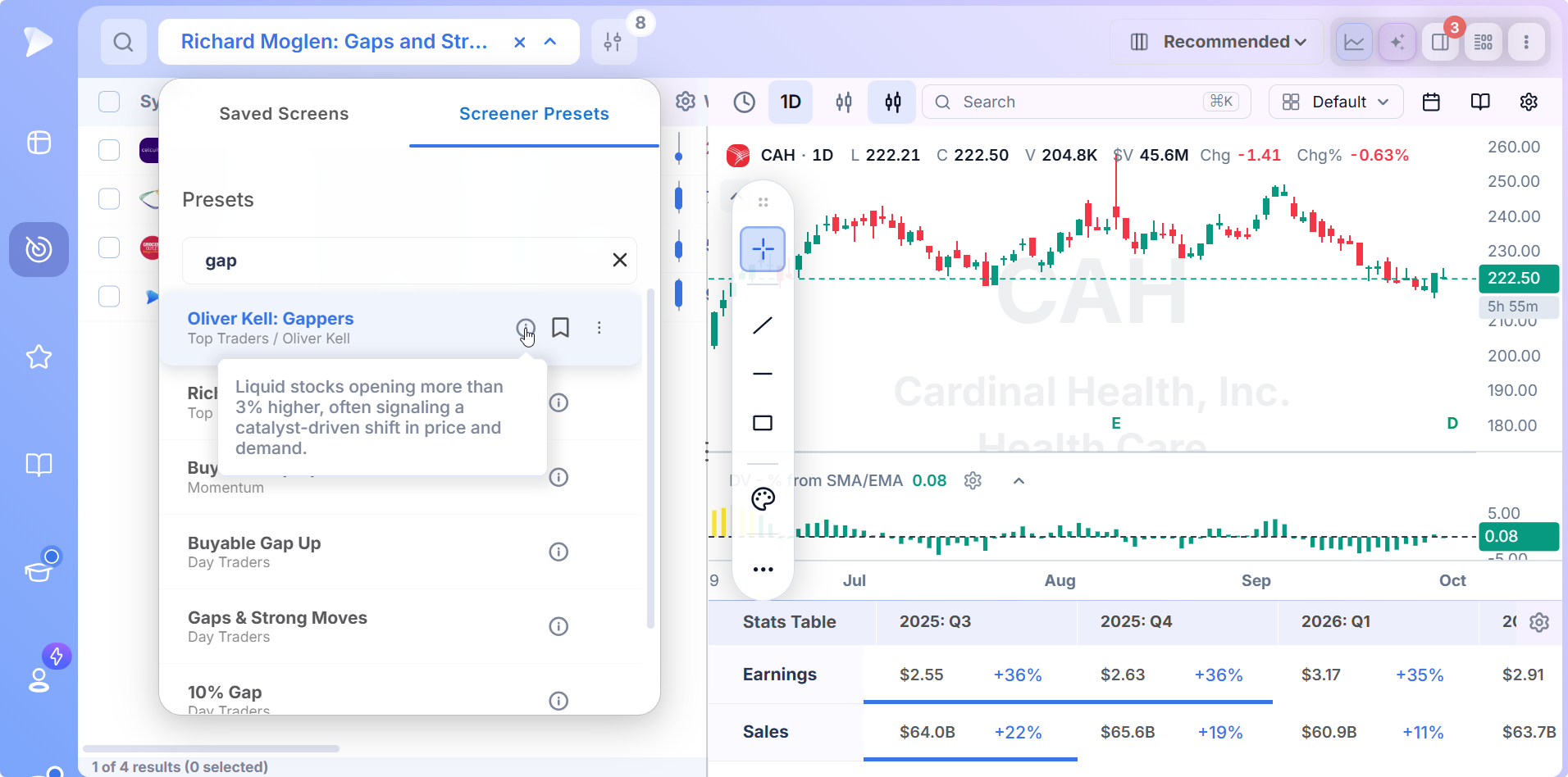Click the Oliver Kell: Gappers preset link
Image resolution: width=1568 pixels, height=777 pixels.
(271, 319)
